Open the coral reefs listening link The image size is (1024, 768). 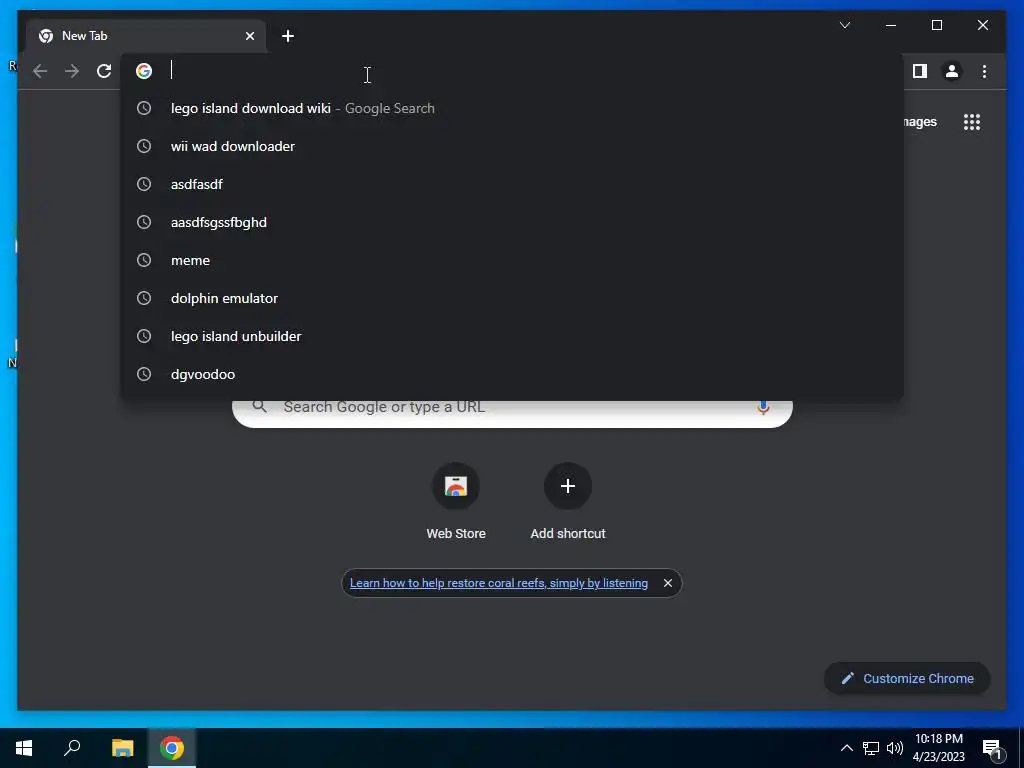pos(499,583)
